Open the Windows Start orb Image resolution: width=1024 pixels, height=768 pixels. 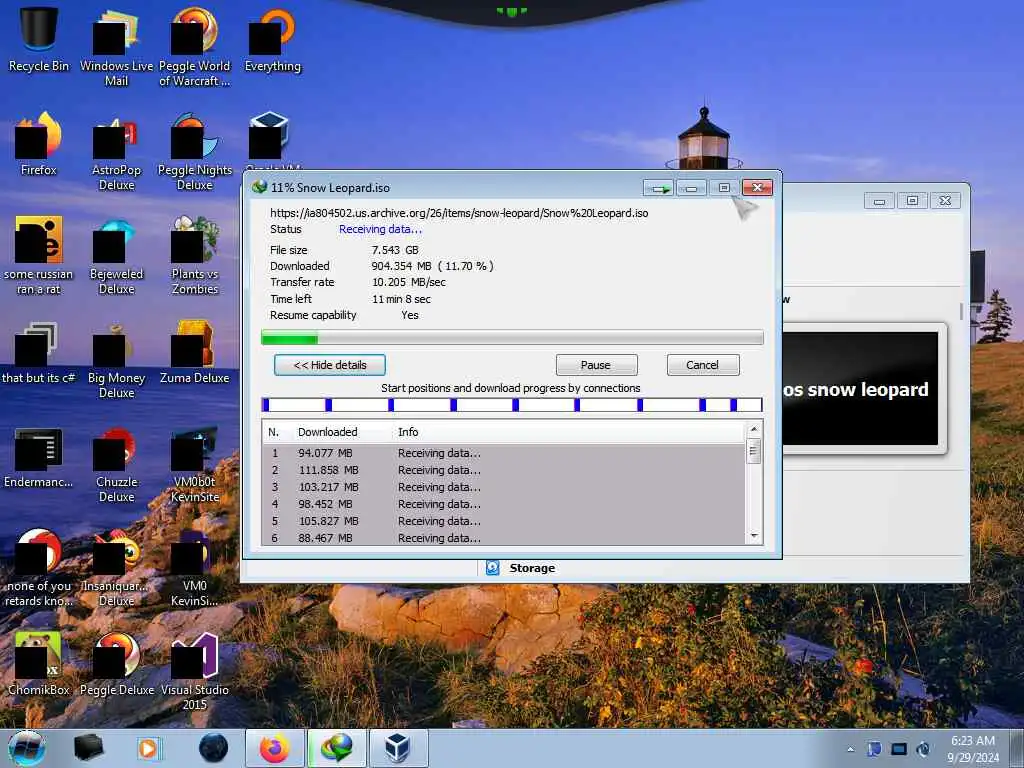click(x=27, y=748)
